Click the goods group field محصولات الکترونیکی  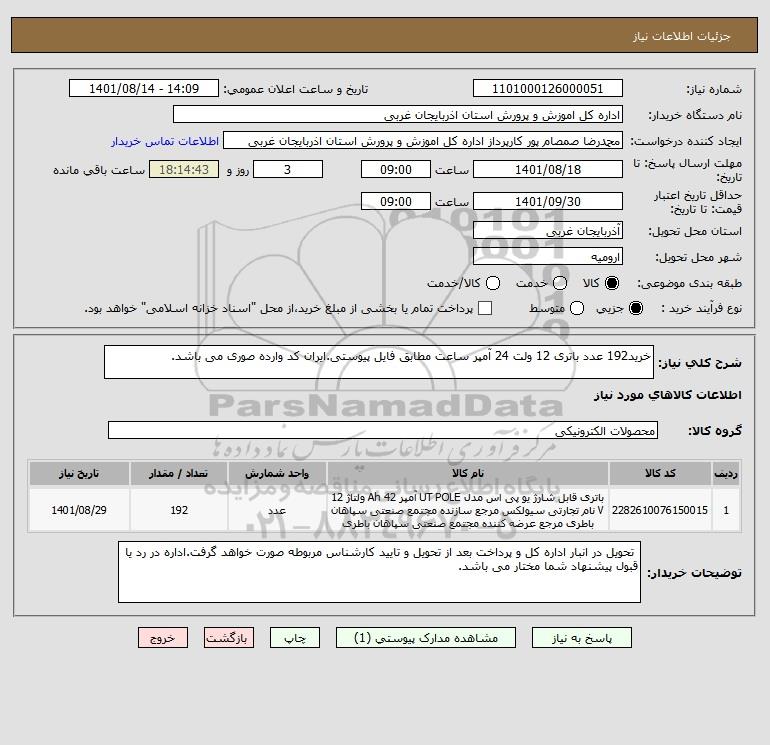coord(383,430)
